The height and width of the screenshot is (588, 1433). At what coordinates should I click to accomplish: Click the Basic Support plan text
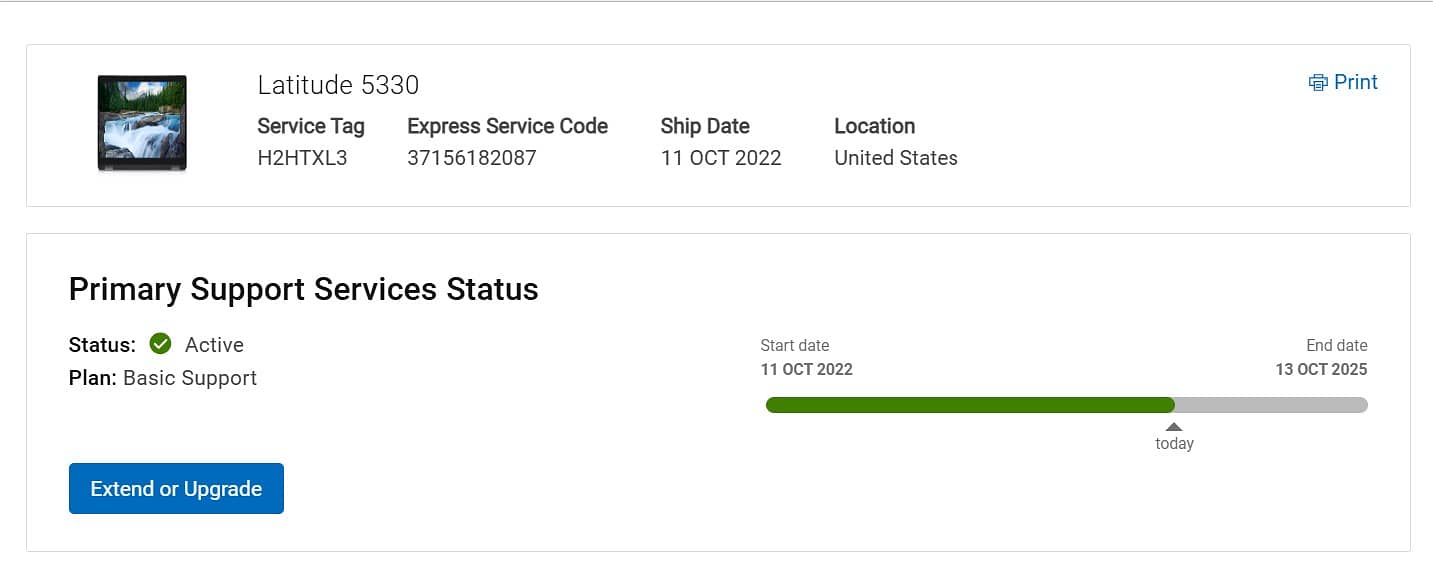click(190, 378)
